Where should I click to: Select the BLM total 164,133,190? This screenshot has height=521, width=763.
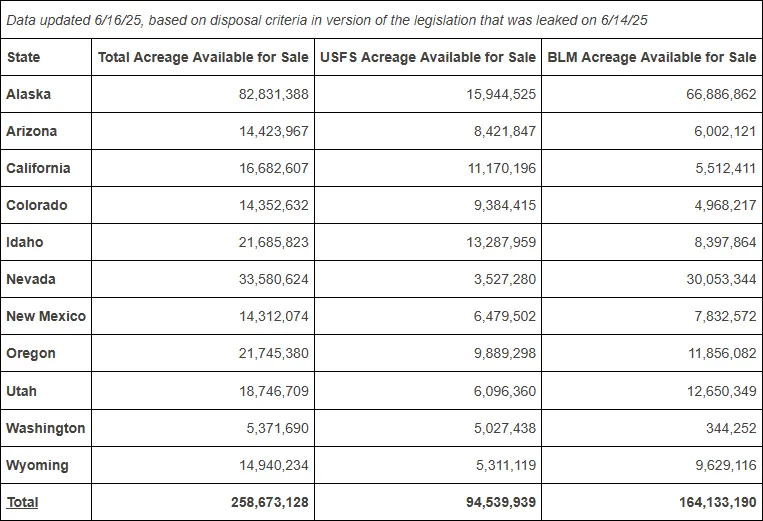click(718, 502)
